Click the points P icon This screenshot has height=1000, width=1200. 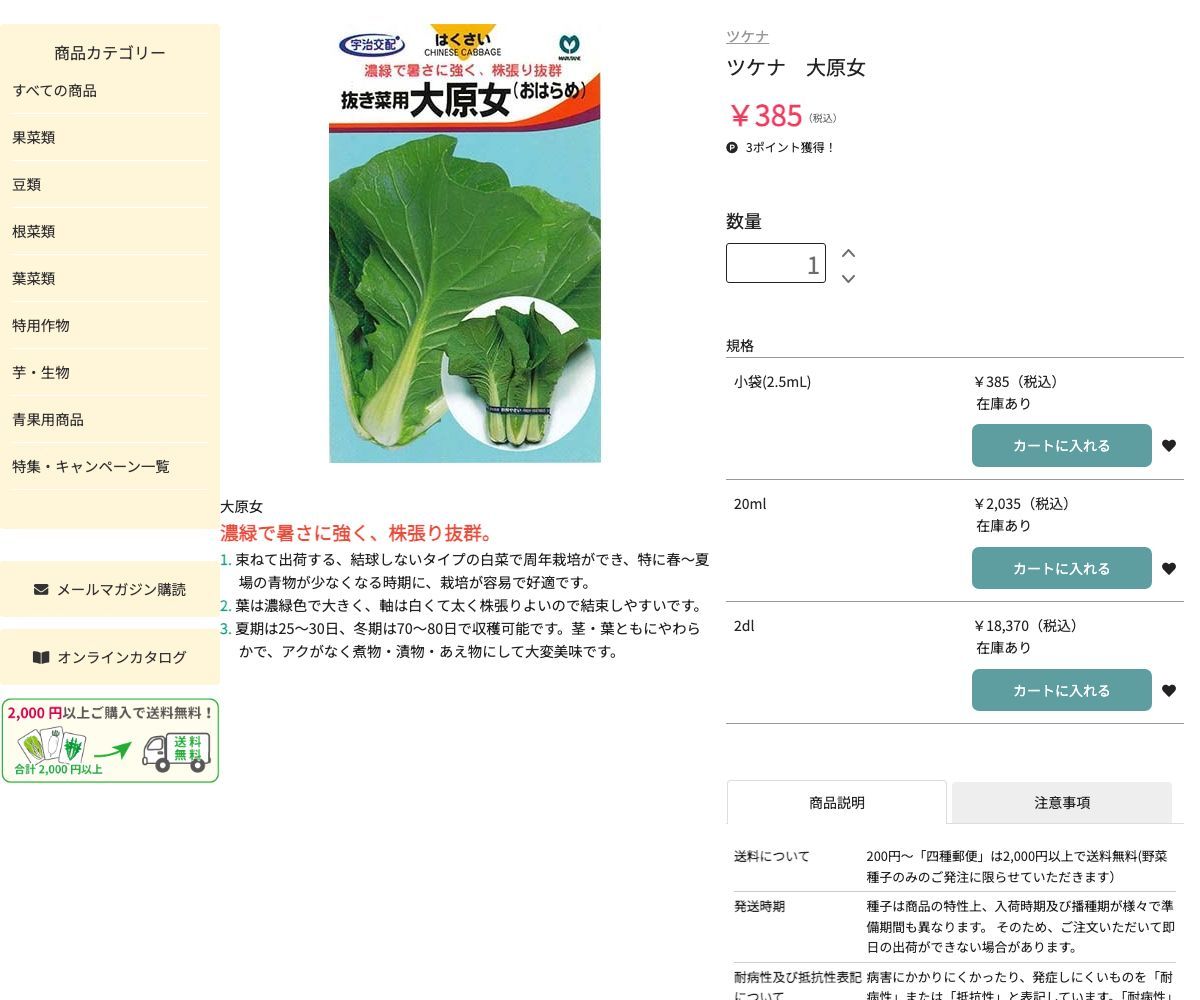(732, 148)
